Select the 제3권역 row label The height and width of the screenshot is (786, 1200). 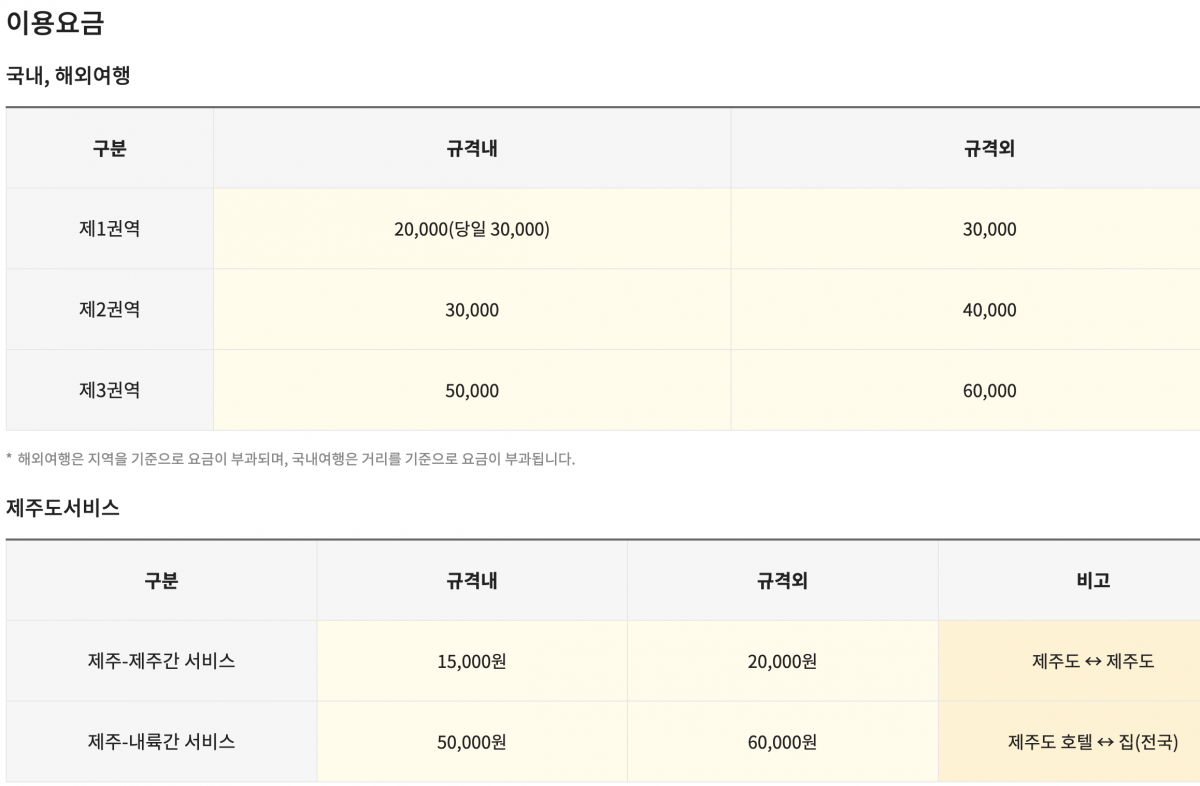tap(109, 390)
